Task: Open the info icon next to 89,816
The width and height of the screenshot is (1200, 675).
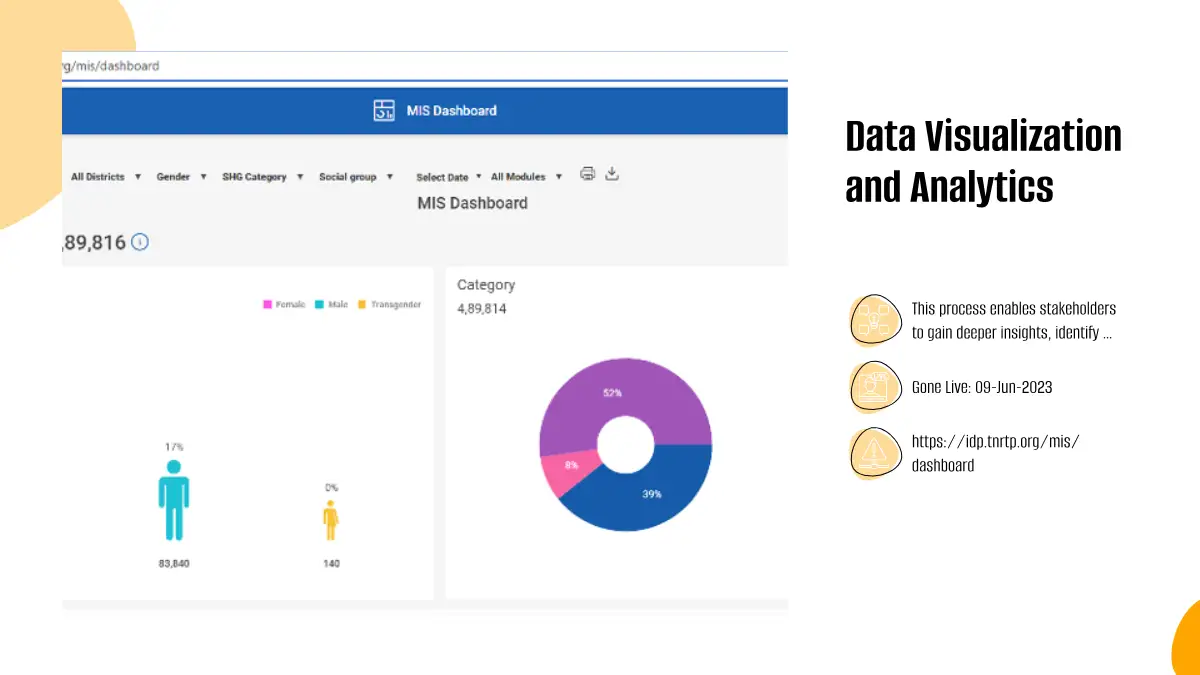Action: tap(140, 242)
